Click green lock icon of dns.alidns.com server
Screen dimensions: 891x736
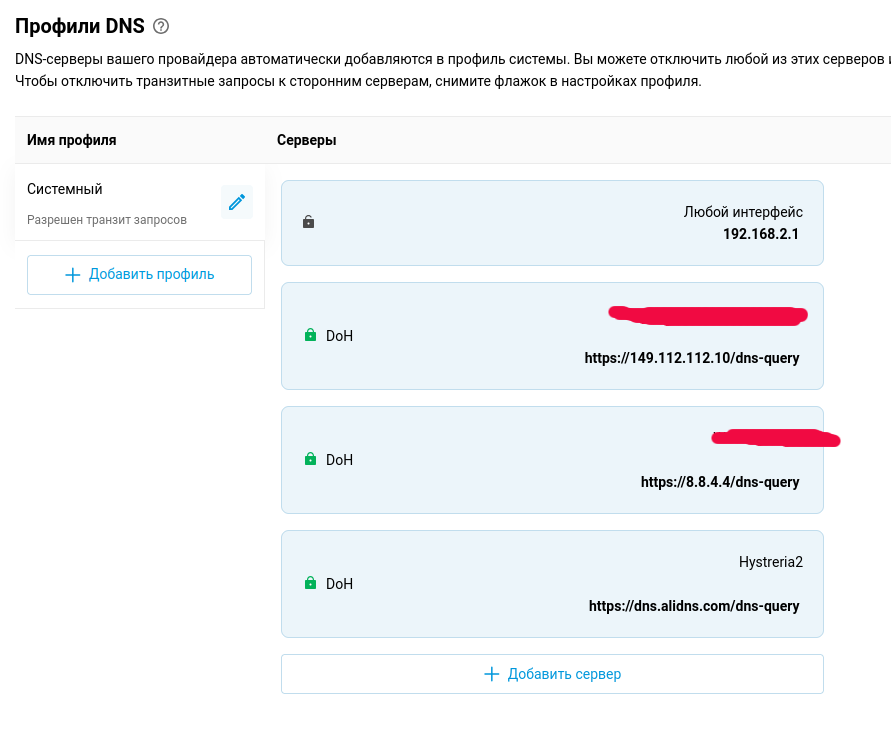click(x=310, y=584)
